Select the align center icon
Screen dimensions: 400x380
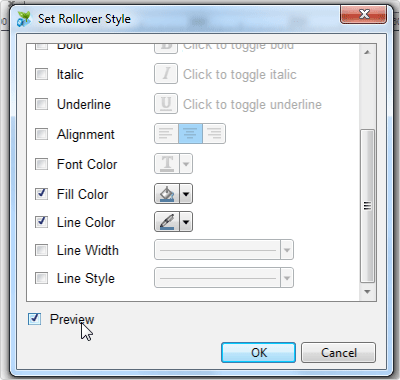click(x=190, y=134)
